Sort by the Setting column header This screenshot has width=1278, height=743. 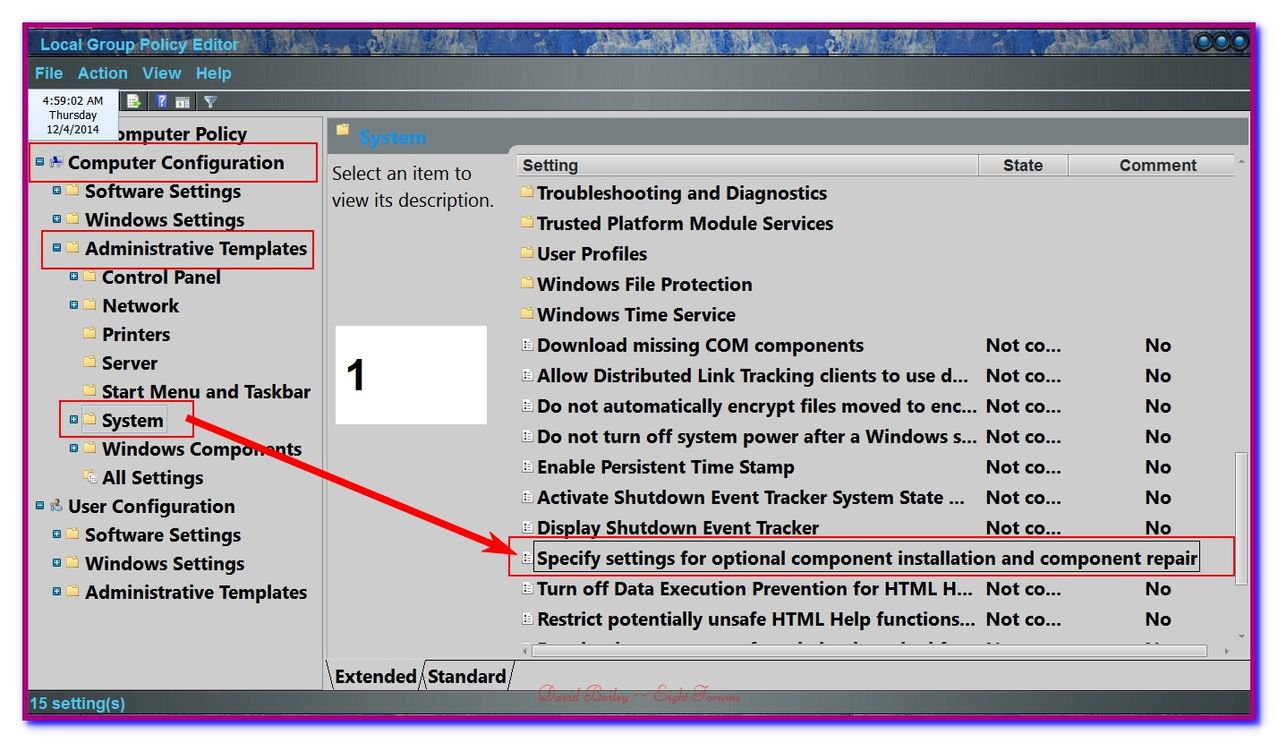click(747, 165)
